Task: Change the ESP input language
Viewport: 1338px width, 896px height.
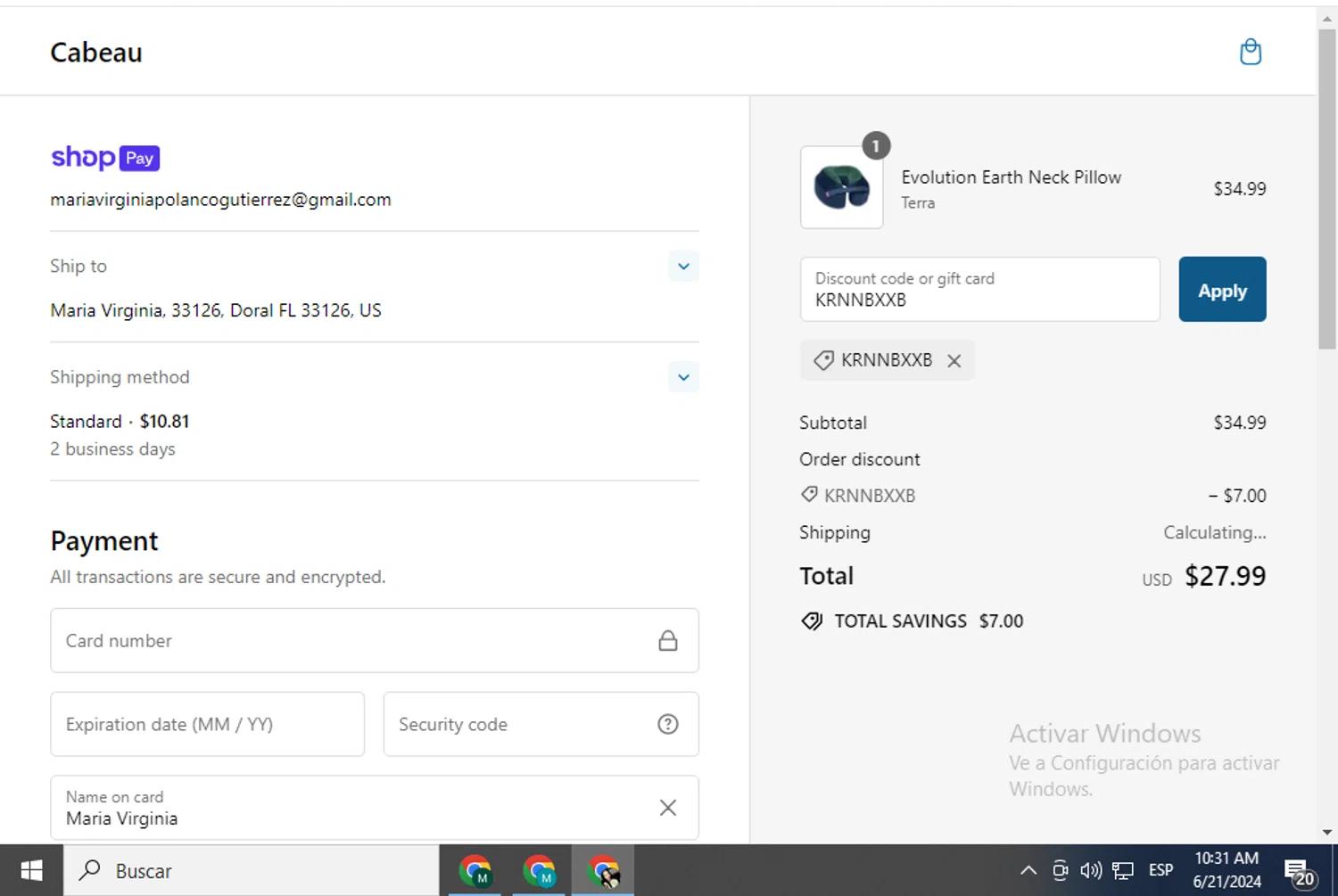Action: coord(1161,870)
